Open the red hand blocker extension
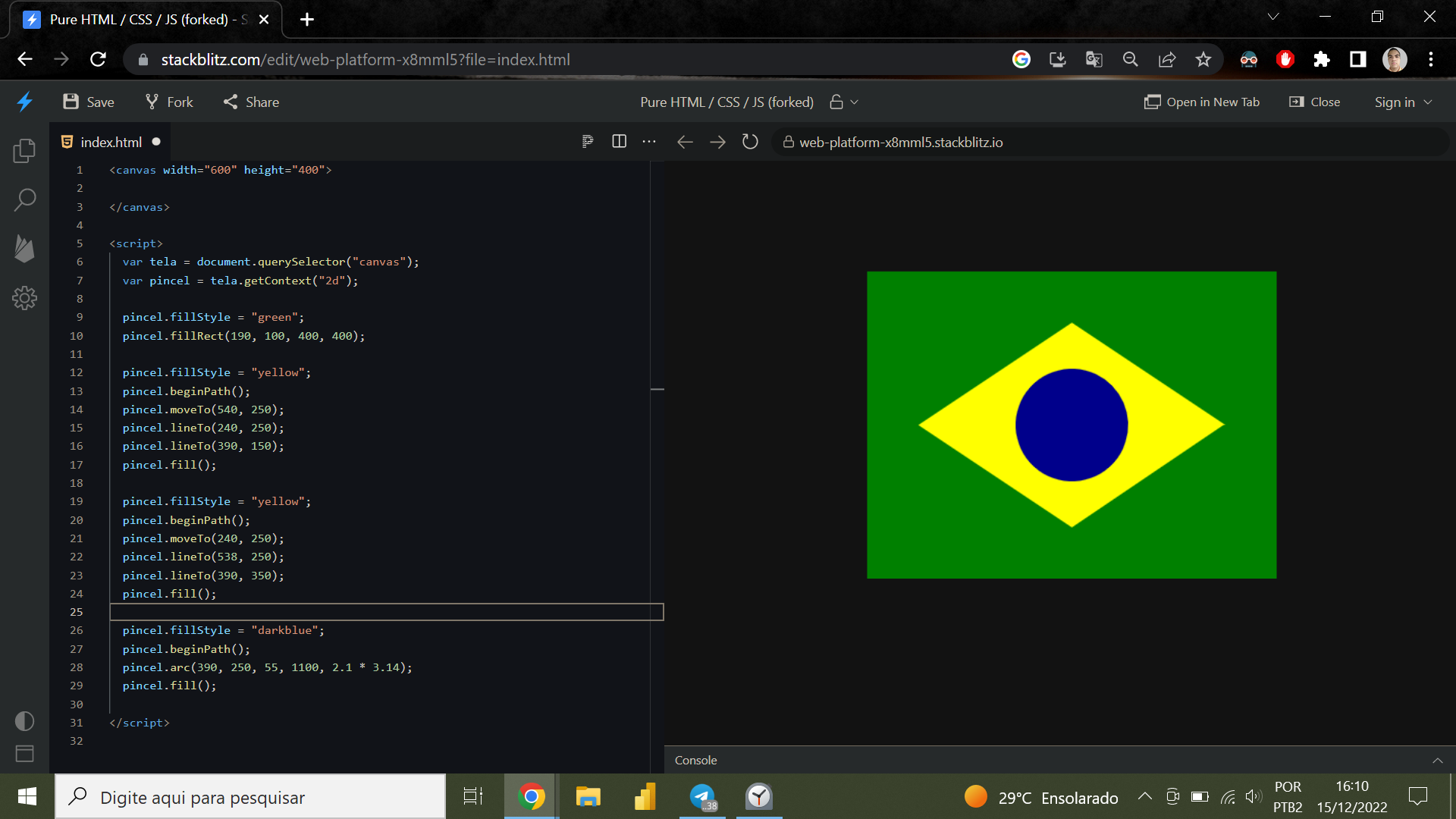 [1285, 59]
